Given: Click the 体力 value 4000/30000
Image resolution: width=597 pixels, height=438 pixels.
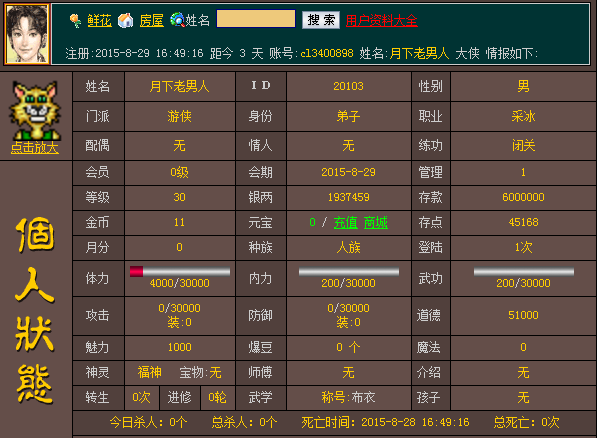Looking at the screenshot, I should [x=179, y=283].
